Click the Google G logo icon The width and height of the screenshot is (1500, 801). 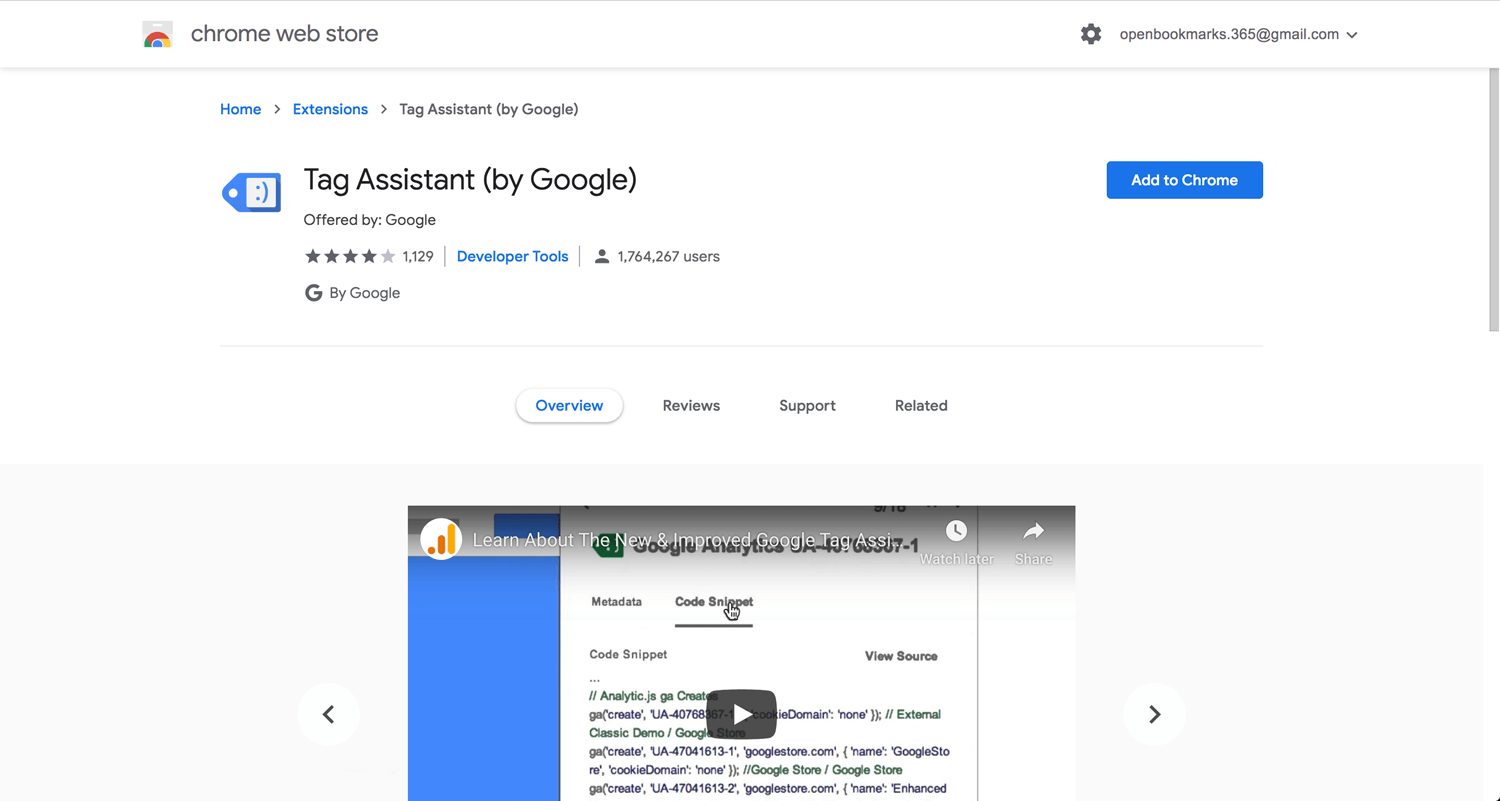click(x=313, y=293)
